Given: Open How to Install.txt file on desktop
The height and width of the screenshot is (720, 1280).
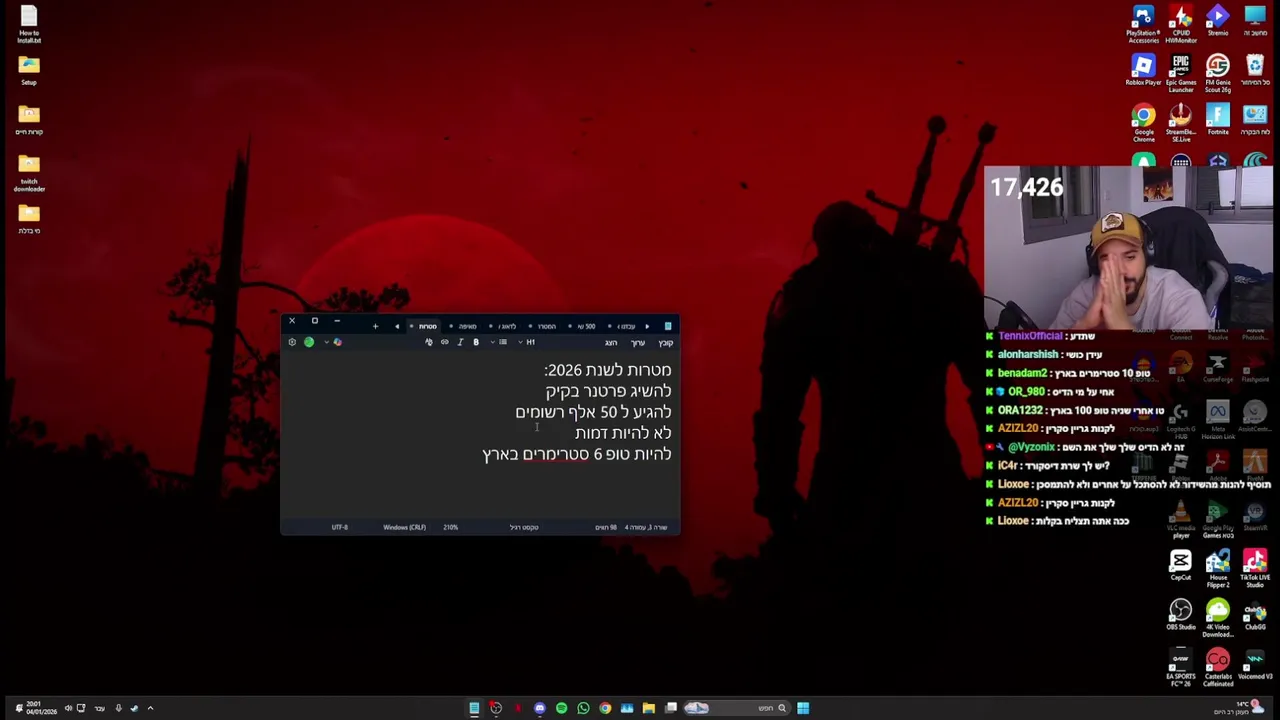Looking at the screenshot, I should [x=29, y=24].
